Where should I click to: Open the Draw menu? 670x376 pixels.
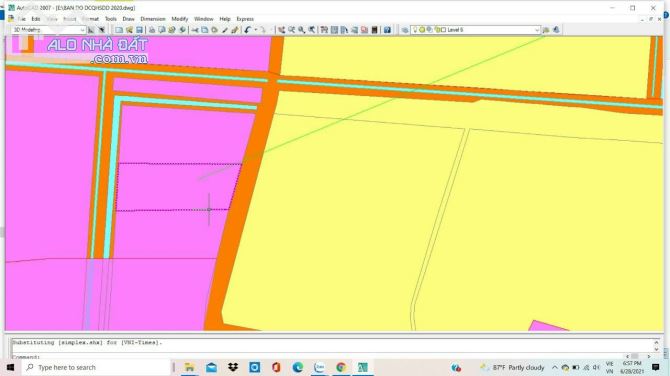coord(128,19)
